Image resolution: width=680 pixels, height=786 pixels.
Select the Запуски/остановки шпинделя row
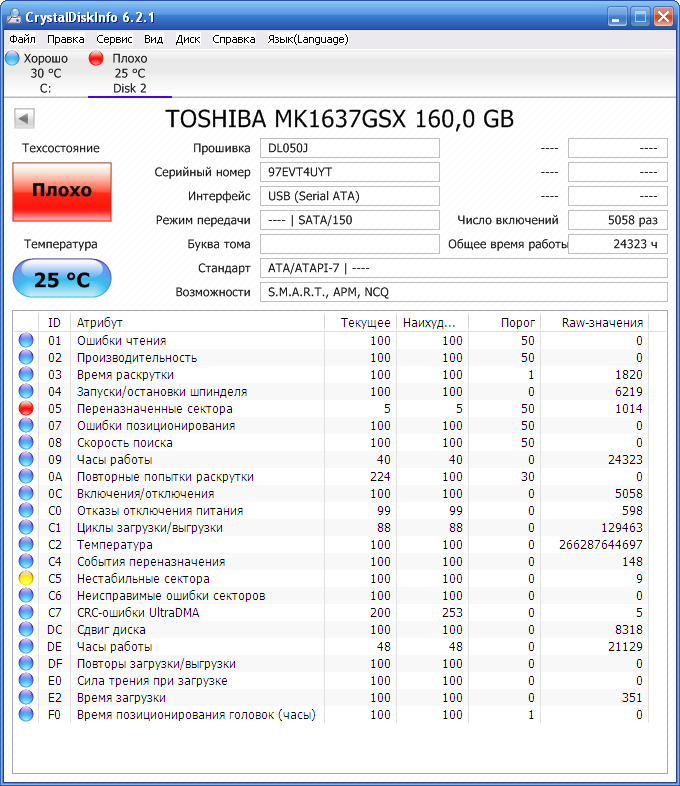[331, 391]
